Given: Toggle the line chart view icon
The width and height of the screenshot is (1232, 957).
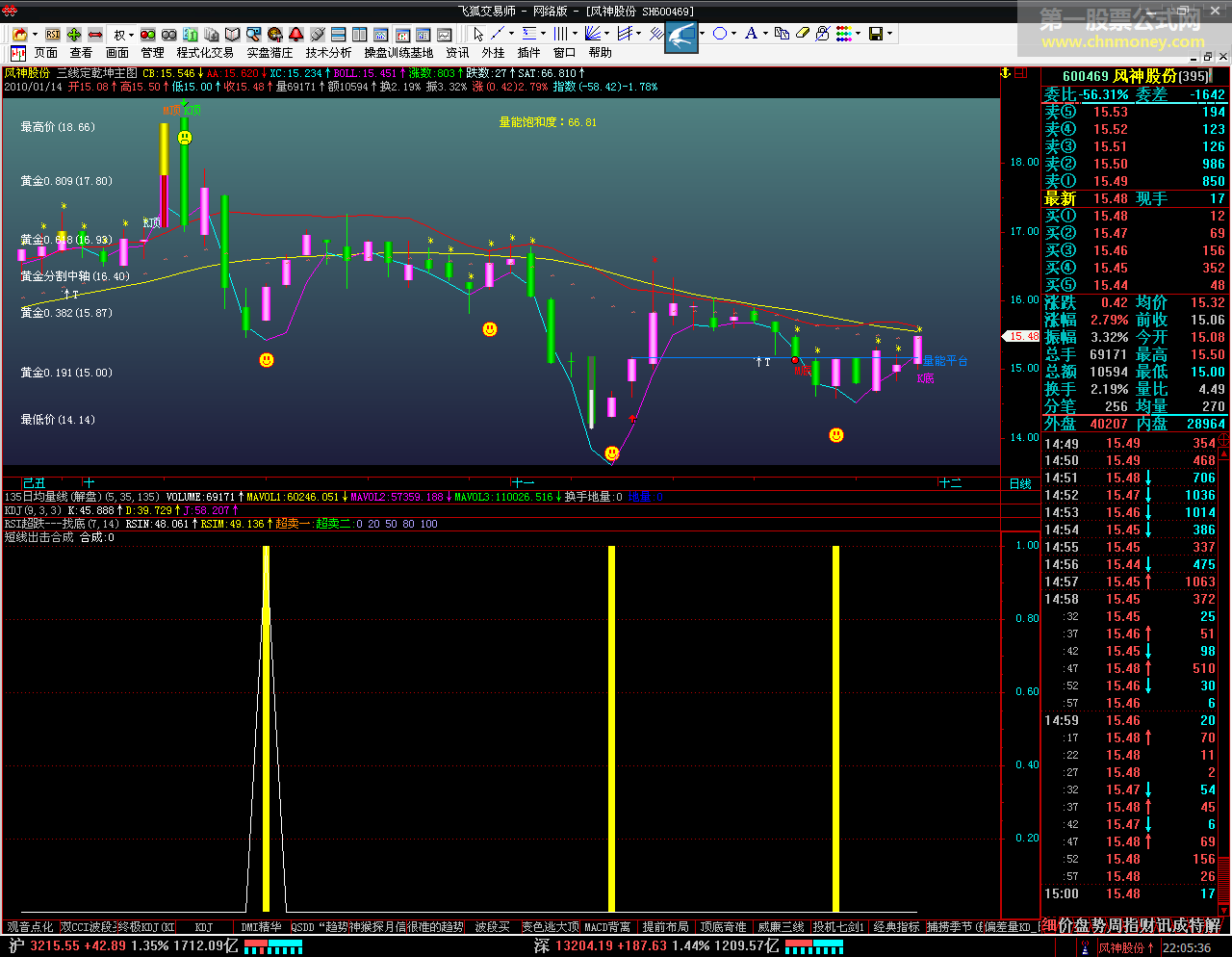Looking at the screenshot, I should click(444, 34).
